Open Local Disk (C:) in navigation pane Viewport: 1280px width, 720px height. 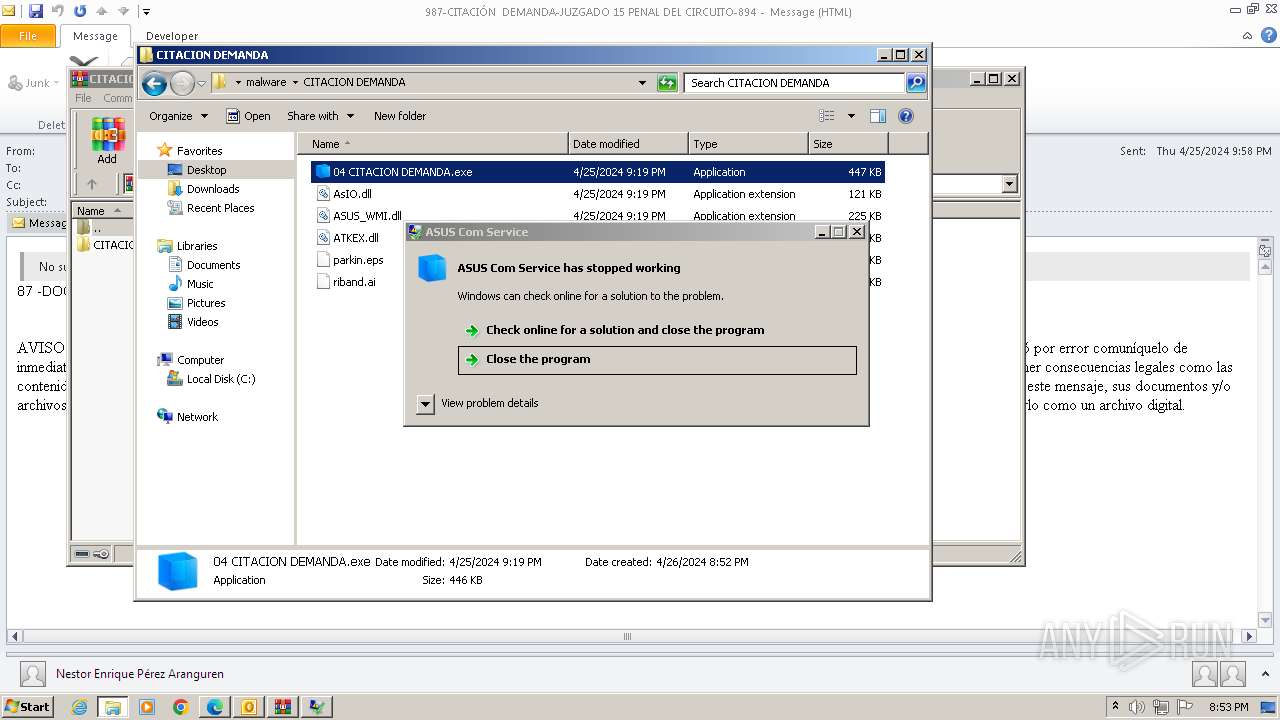pyautogui.click(x=220, y=379)
